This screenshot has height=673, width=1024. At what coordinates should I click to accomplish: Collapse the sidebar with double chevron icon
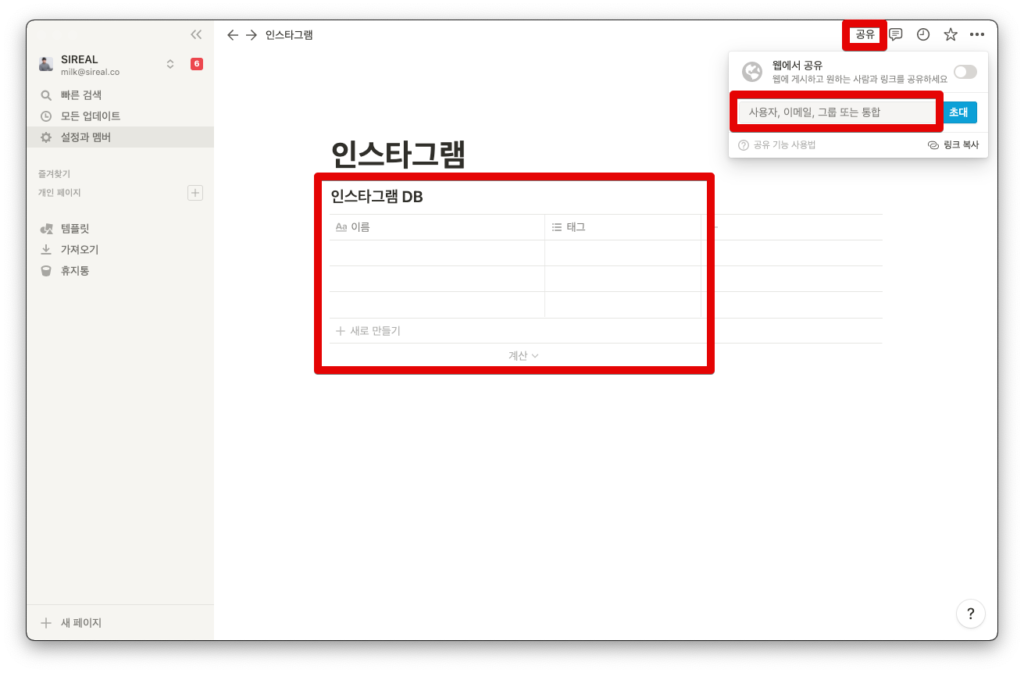pyautogui.click(x=196, y=35)
